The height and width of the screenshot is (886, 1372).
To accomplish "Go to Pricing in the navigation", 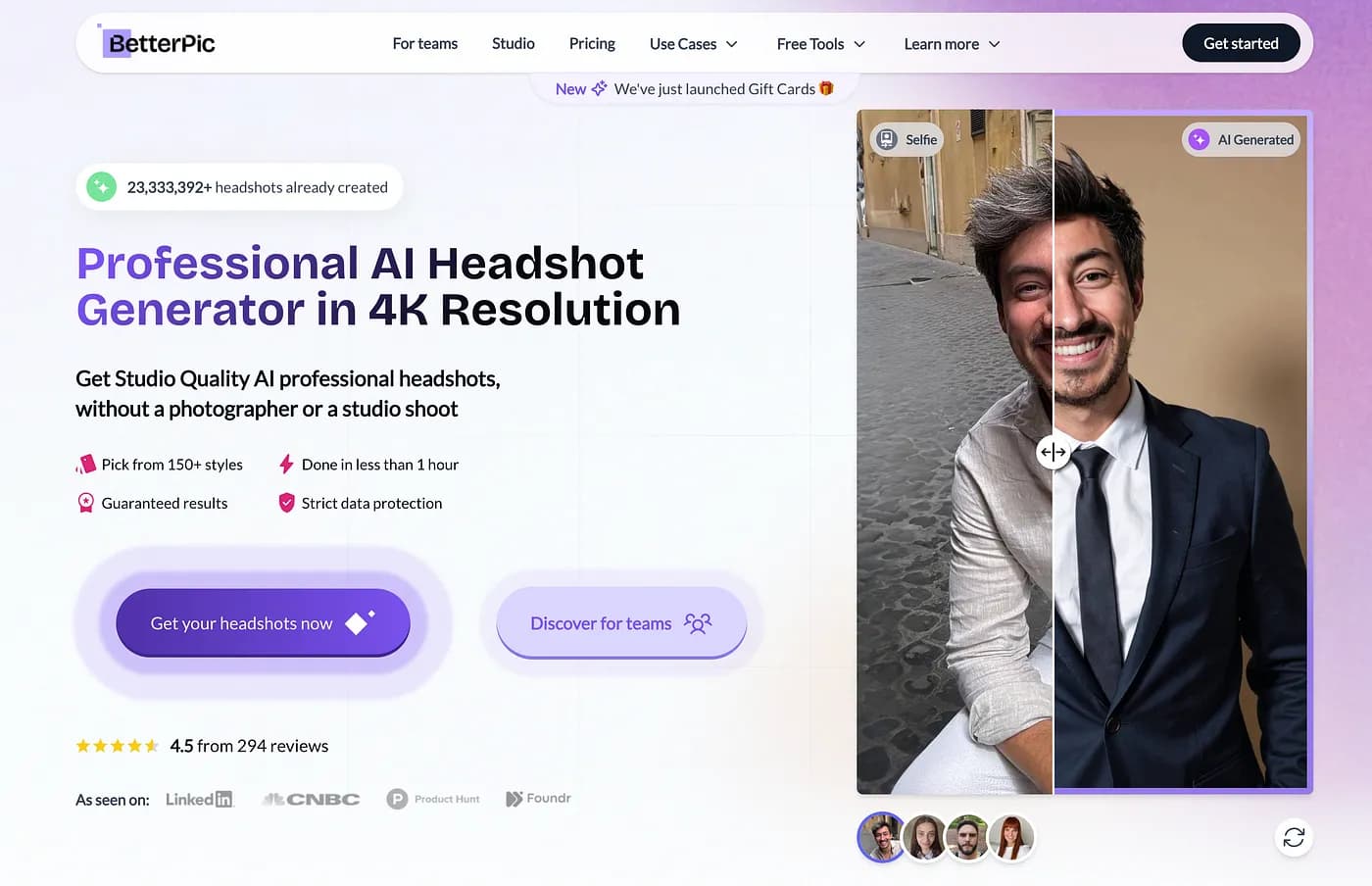I will pyautogui.click(x=592, y=43).
